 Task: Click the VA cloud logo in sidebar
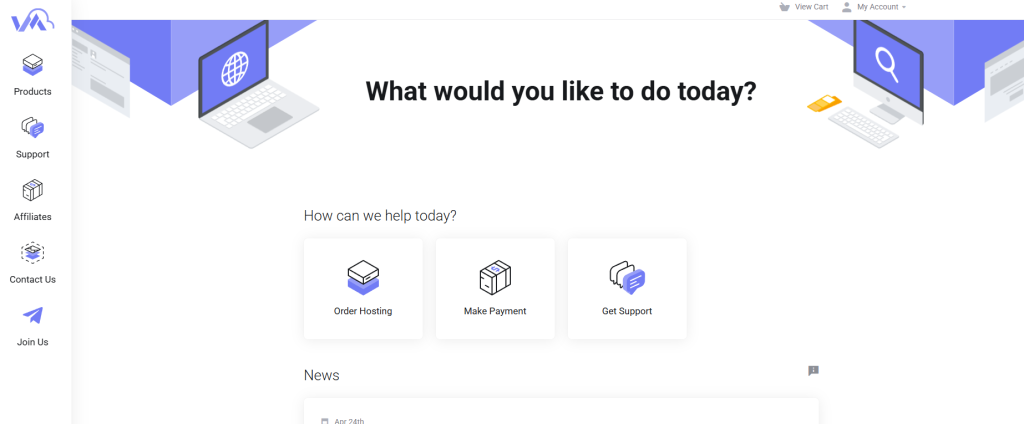pyautogui.click(x=32, y=22)
